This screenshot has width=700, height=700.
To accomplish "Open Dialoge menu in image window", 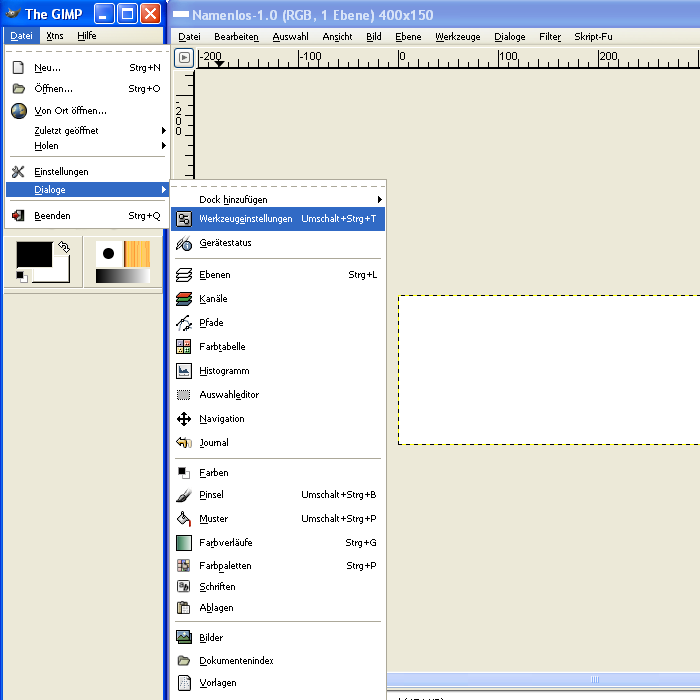I will [509, 37].
